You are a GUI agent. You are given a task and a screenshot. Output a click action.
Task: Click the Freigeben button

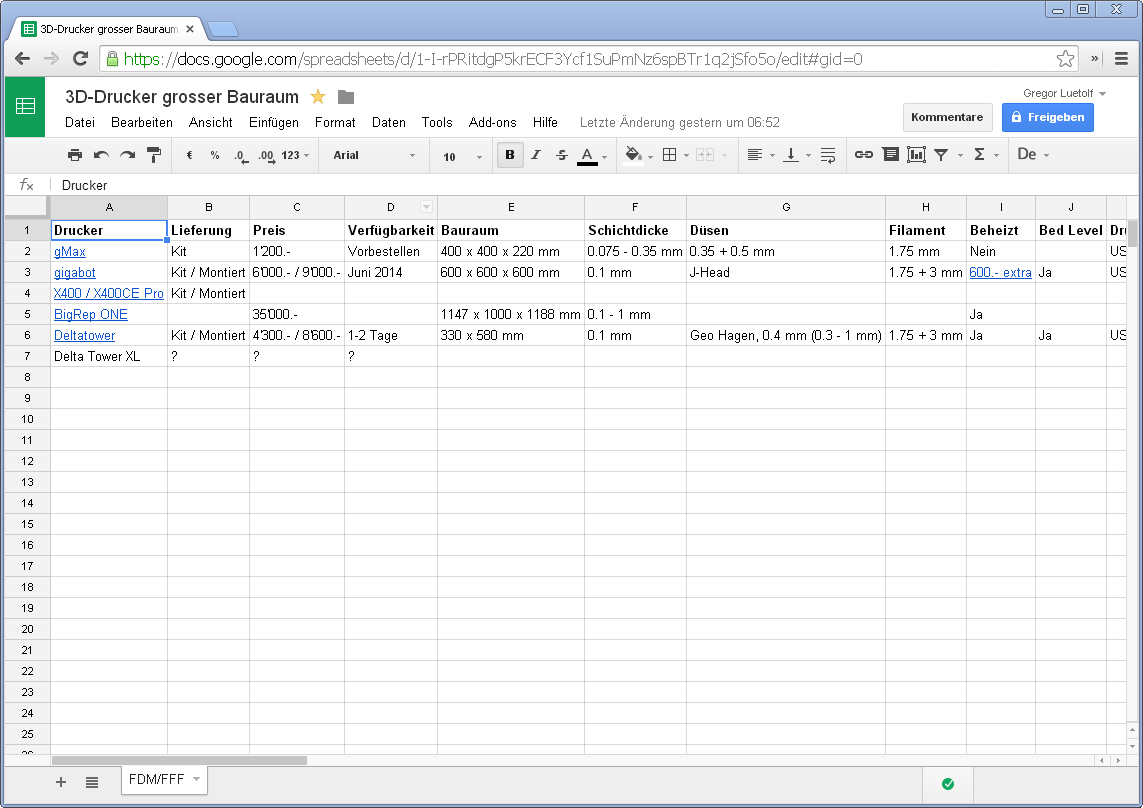[x=1048, y=117]
